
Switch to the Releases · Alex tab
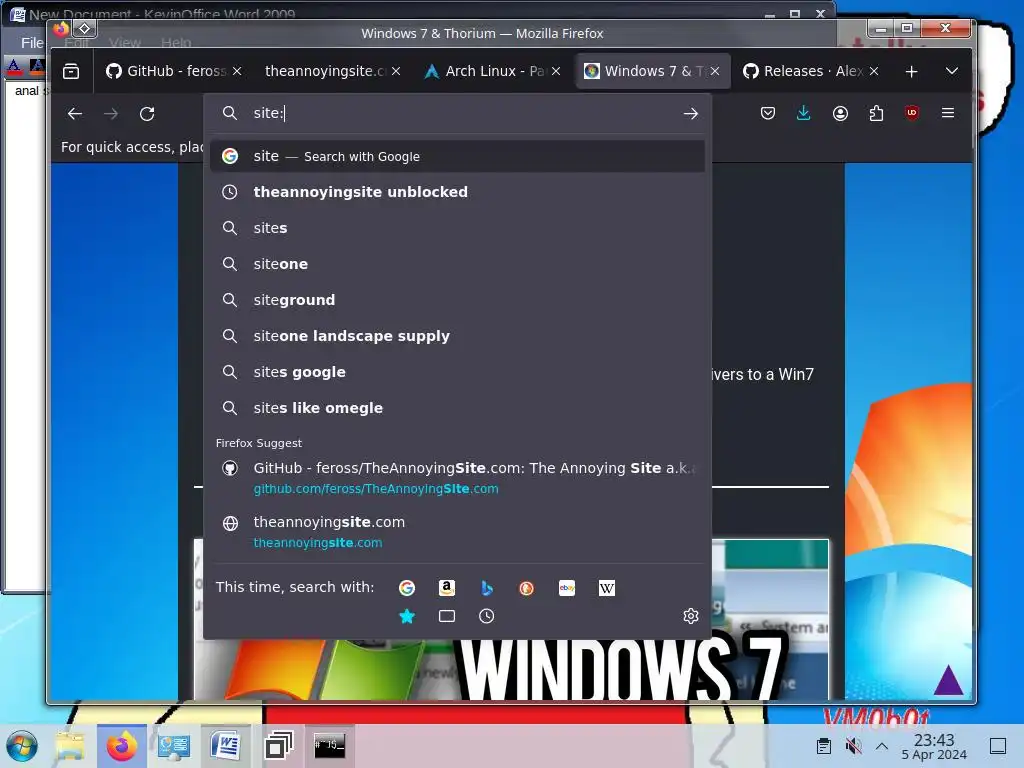pos(807,71)
